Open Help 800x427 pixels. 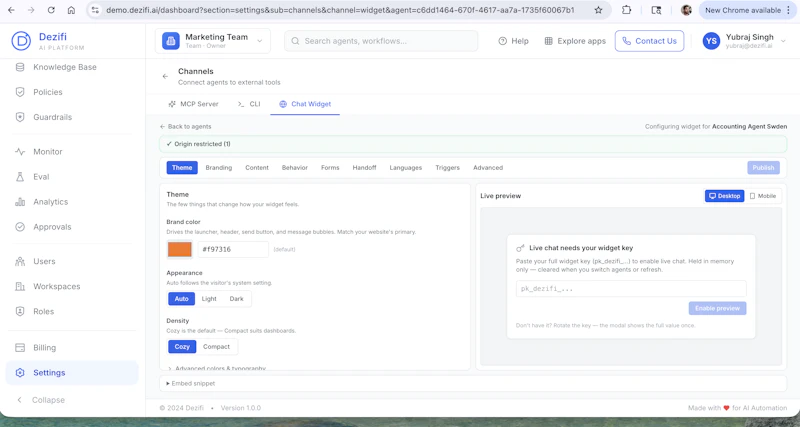(513, 41)
